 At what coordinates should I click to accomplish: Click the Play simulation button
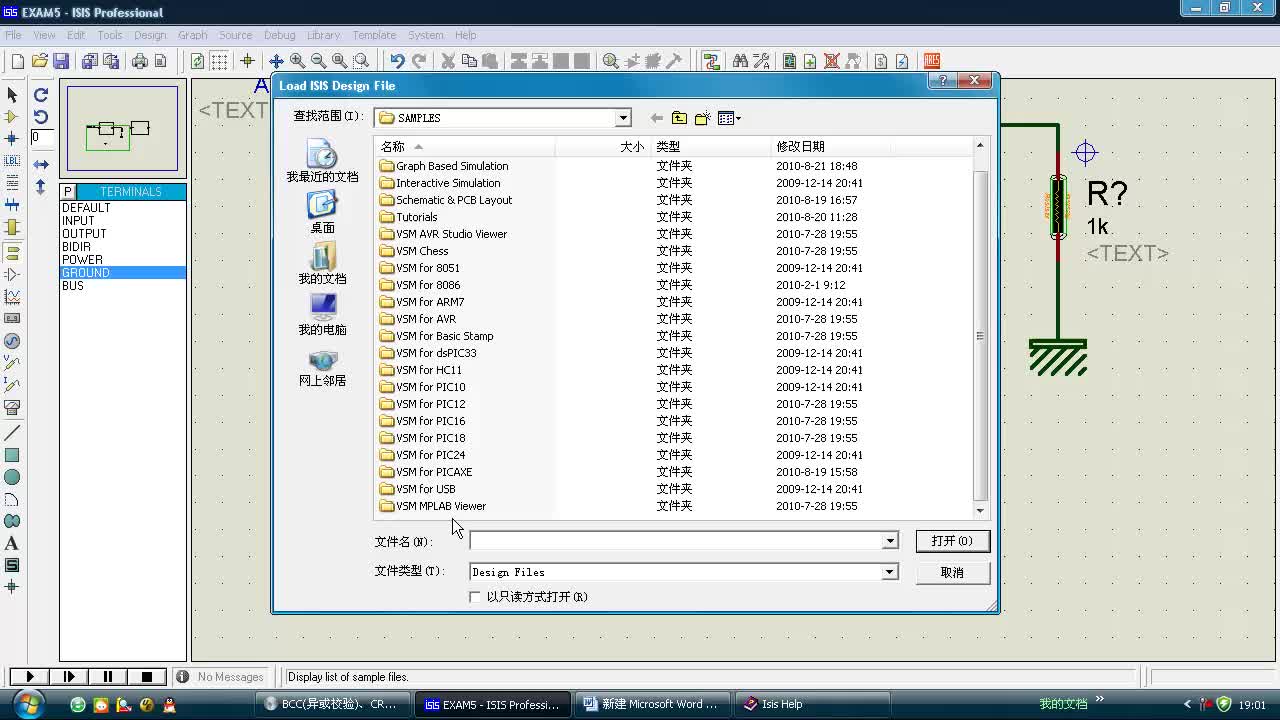tap(30, 677)
